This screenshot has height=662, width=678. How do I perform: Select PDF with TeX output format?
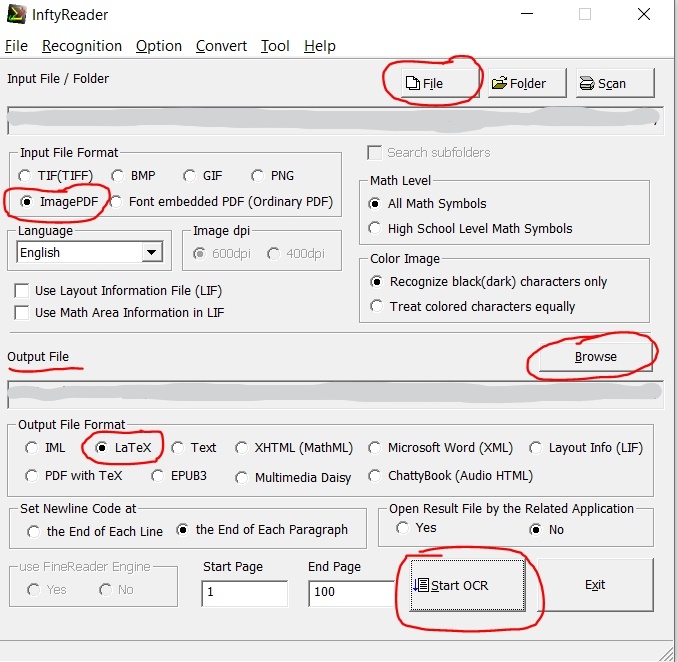74,476
